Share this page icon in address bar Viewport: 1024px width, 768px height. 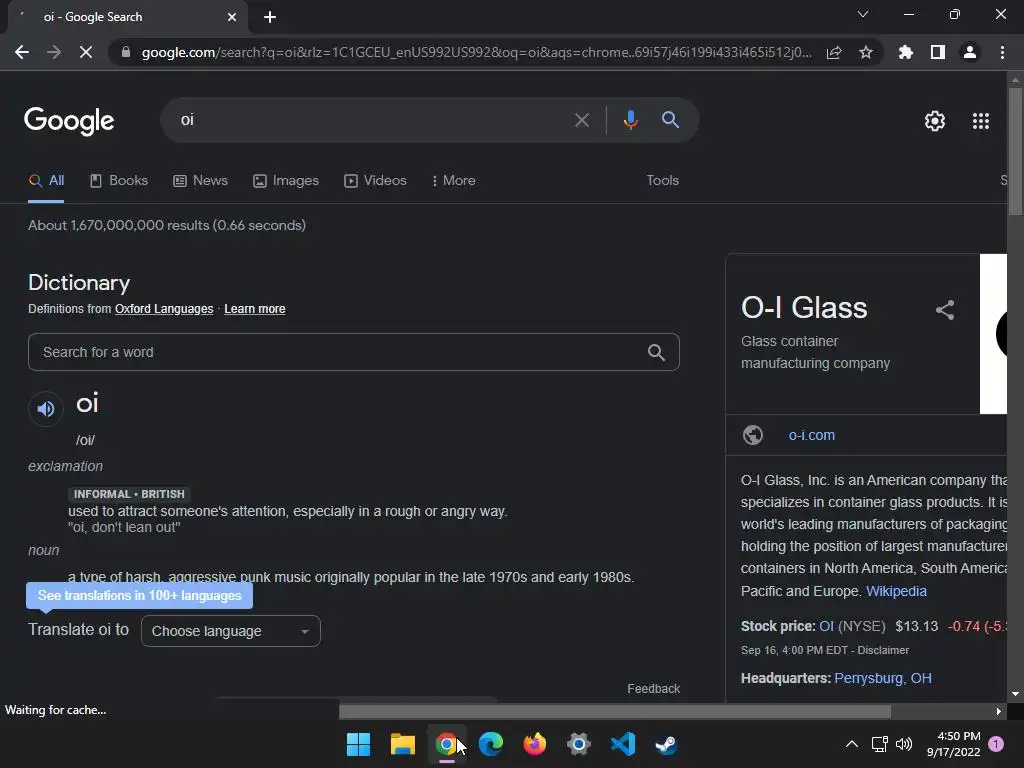point(834,52)
